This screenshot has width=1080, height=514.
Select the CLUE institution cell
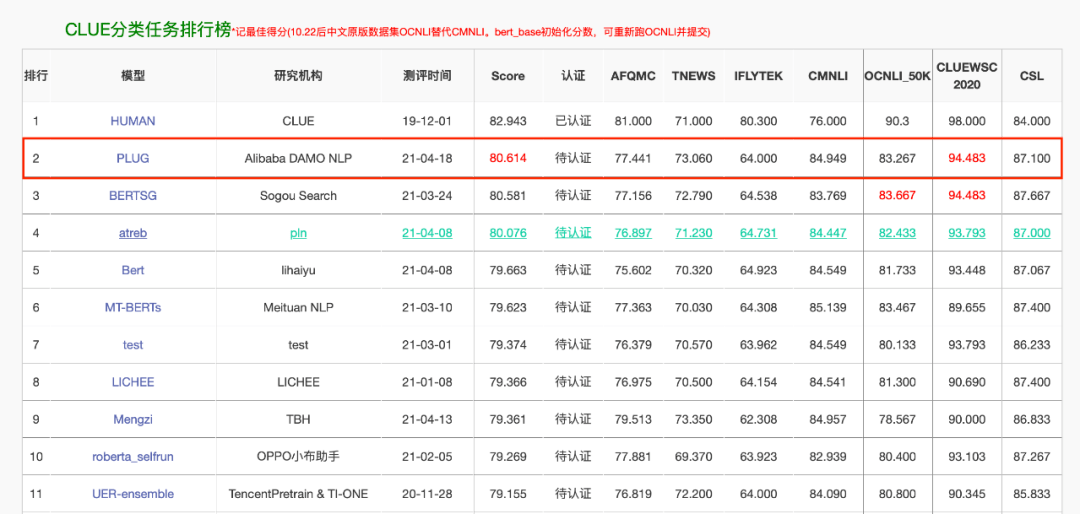click(x=298, y=121)
